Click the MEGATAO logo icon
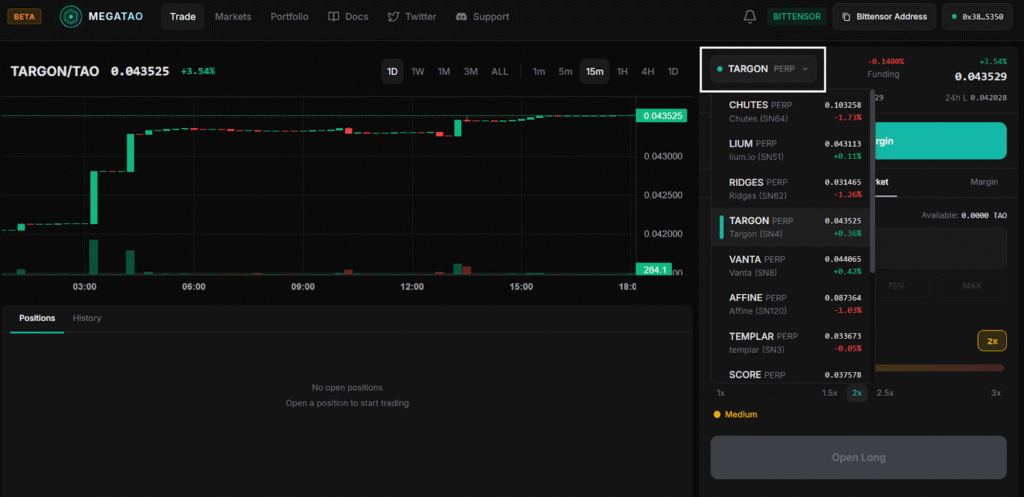This screenshot has width=1024, height=497. [71, 17]
